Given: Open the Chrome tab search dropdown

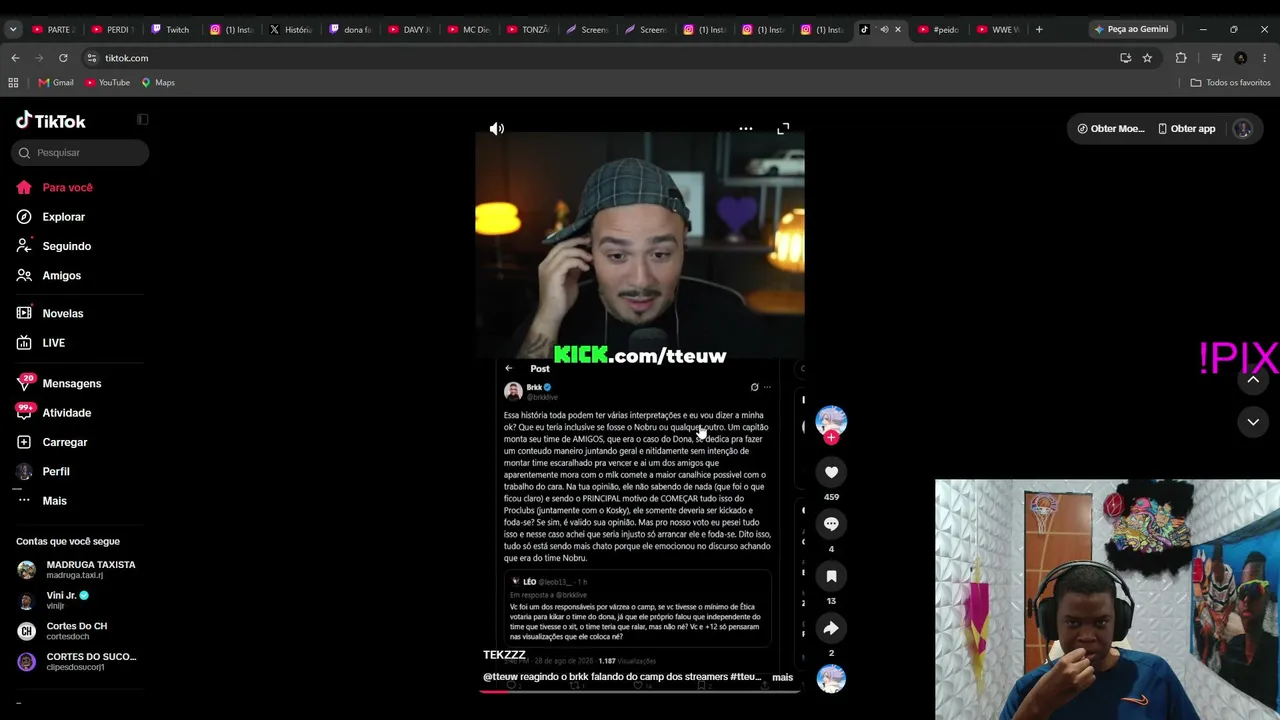Looking at the screenshot, I should [x=13, y=30].
